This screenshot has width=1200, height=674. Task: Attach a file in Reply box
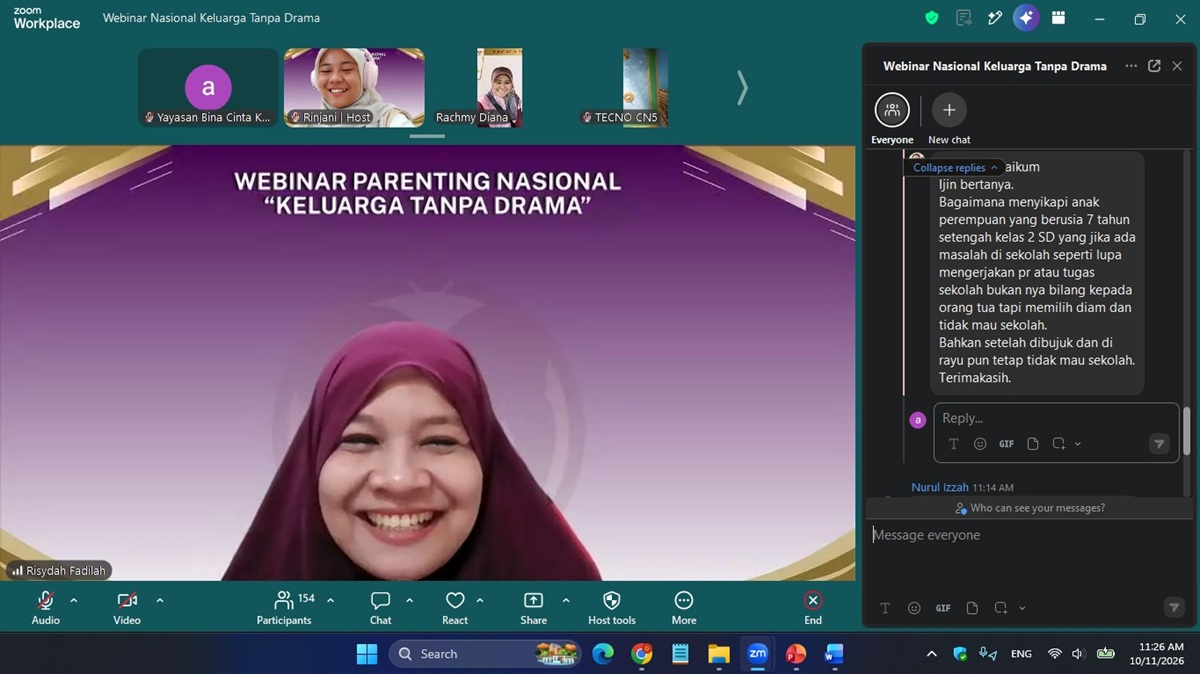1033,444
